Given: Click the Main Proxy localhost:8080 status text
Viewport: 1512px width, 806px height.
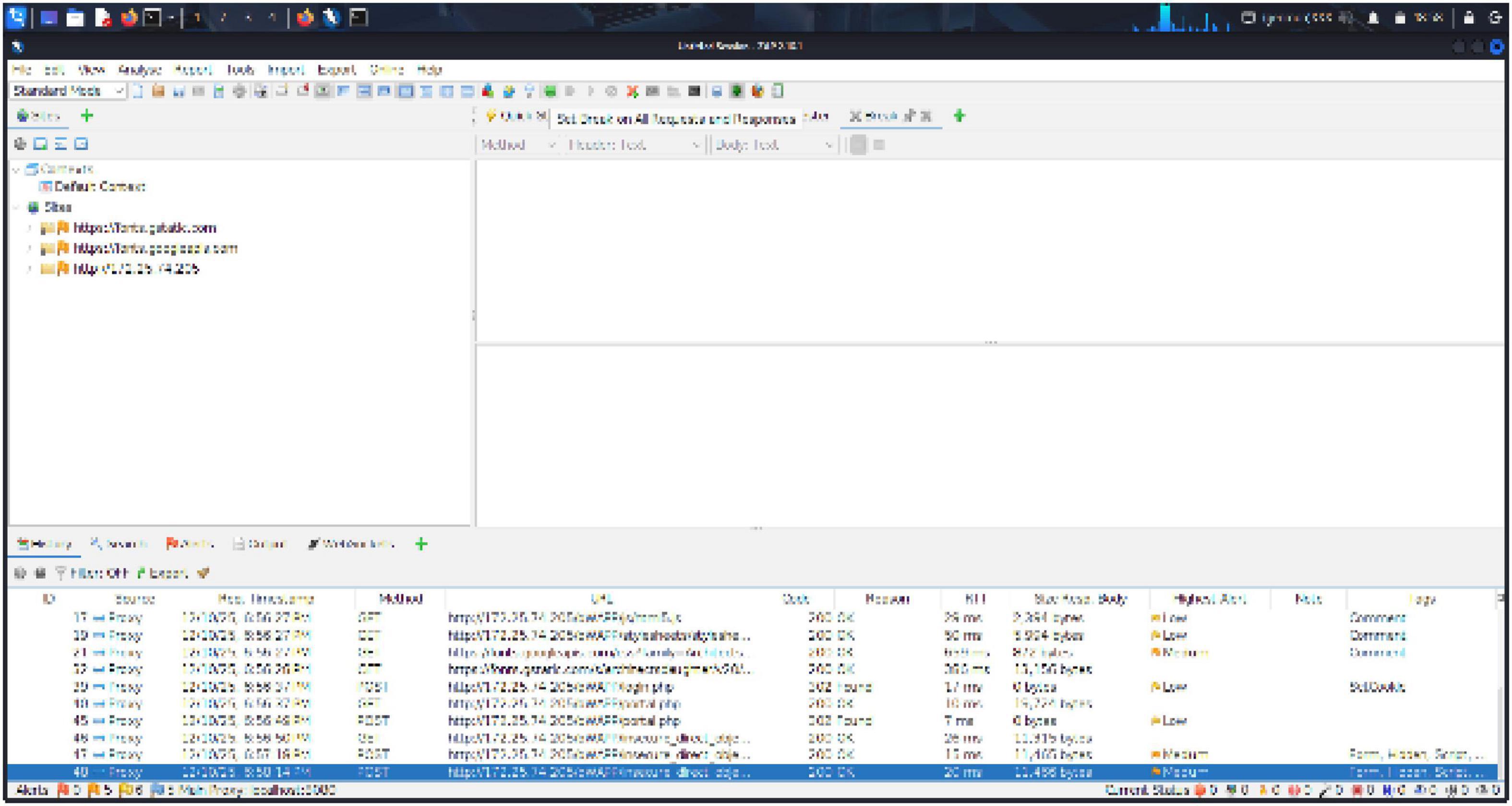Looking at the screenshot, I should (256, 790).
